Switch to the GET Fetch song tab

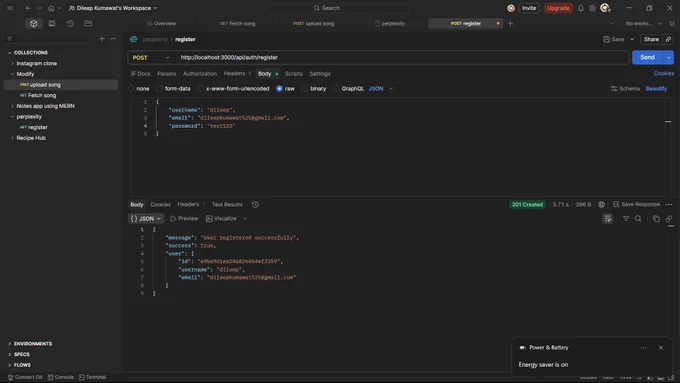pyautogui.click(x=237, y=23)
